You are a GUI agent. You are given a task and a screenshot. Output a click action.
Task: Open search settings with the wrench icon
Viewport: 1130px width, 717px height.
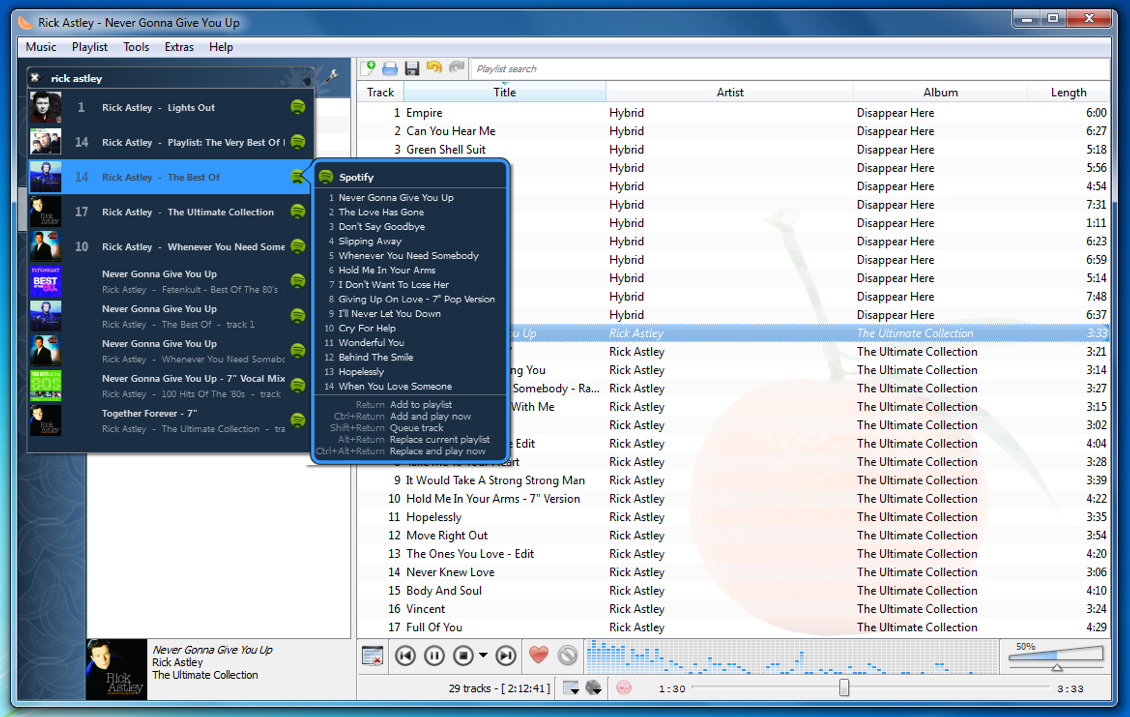(x=332, y=76)
